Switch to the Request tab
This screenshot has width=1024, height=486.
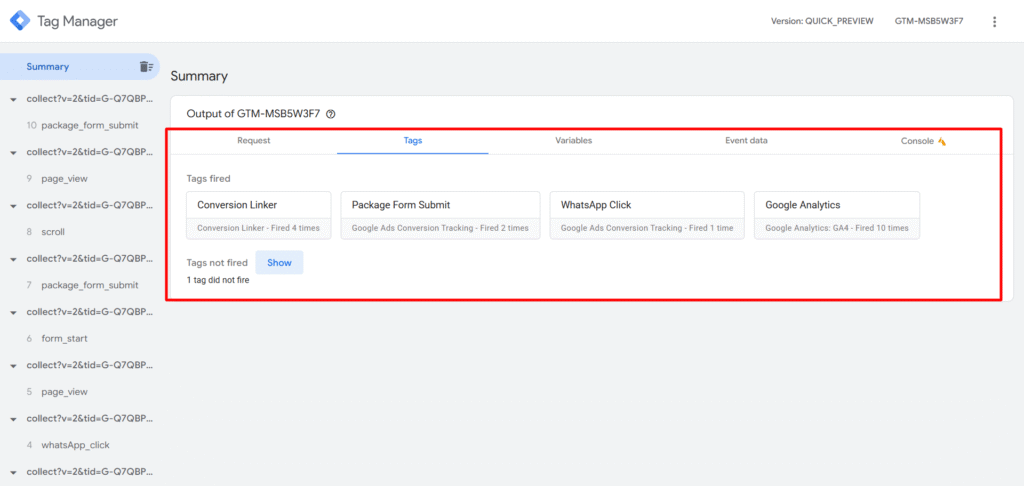(253, 141)
